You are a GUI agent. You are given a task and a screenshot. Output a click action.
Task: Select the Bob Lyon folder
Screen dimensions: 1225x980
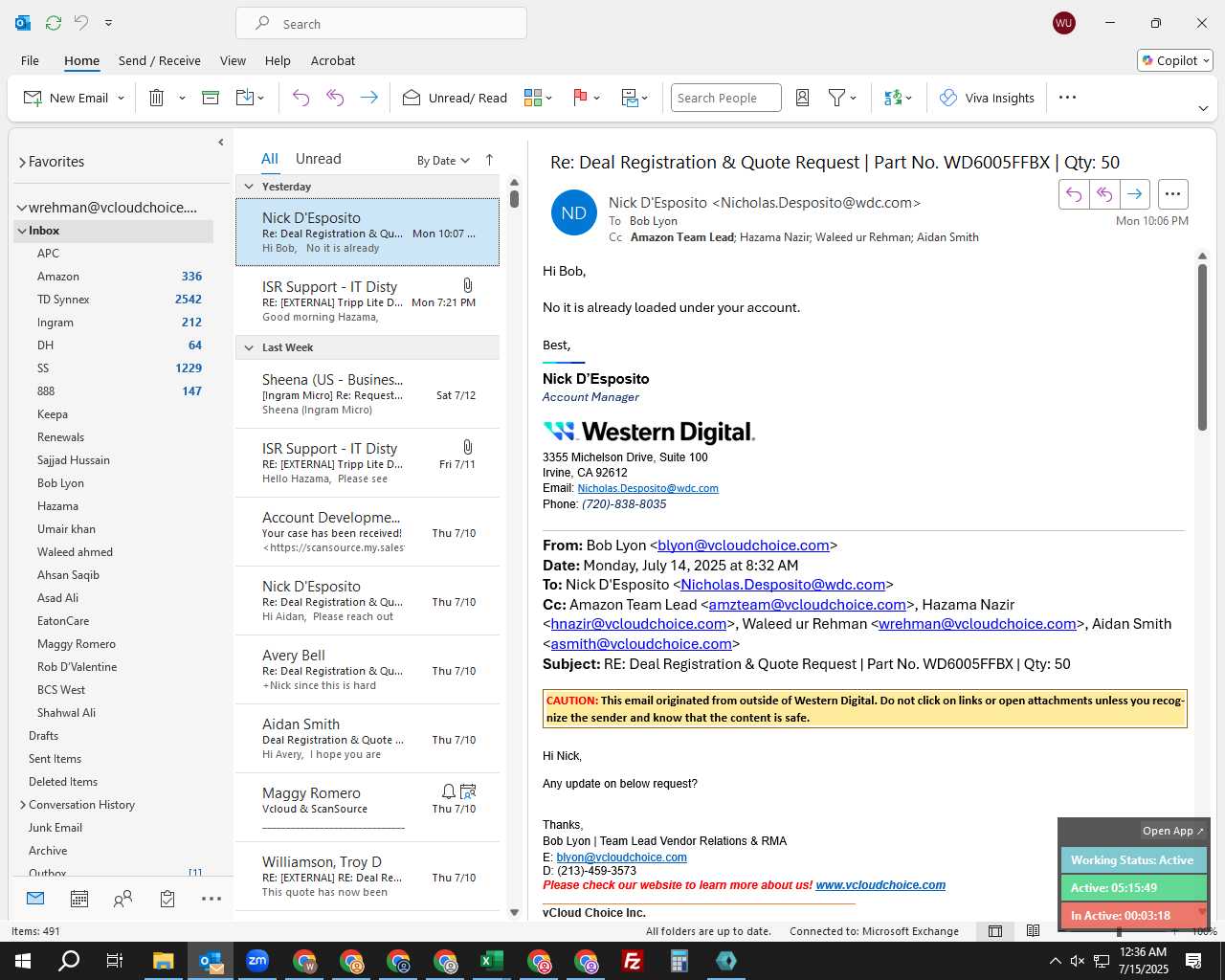tap(60, 483)
